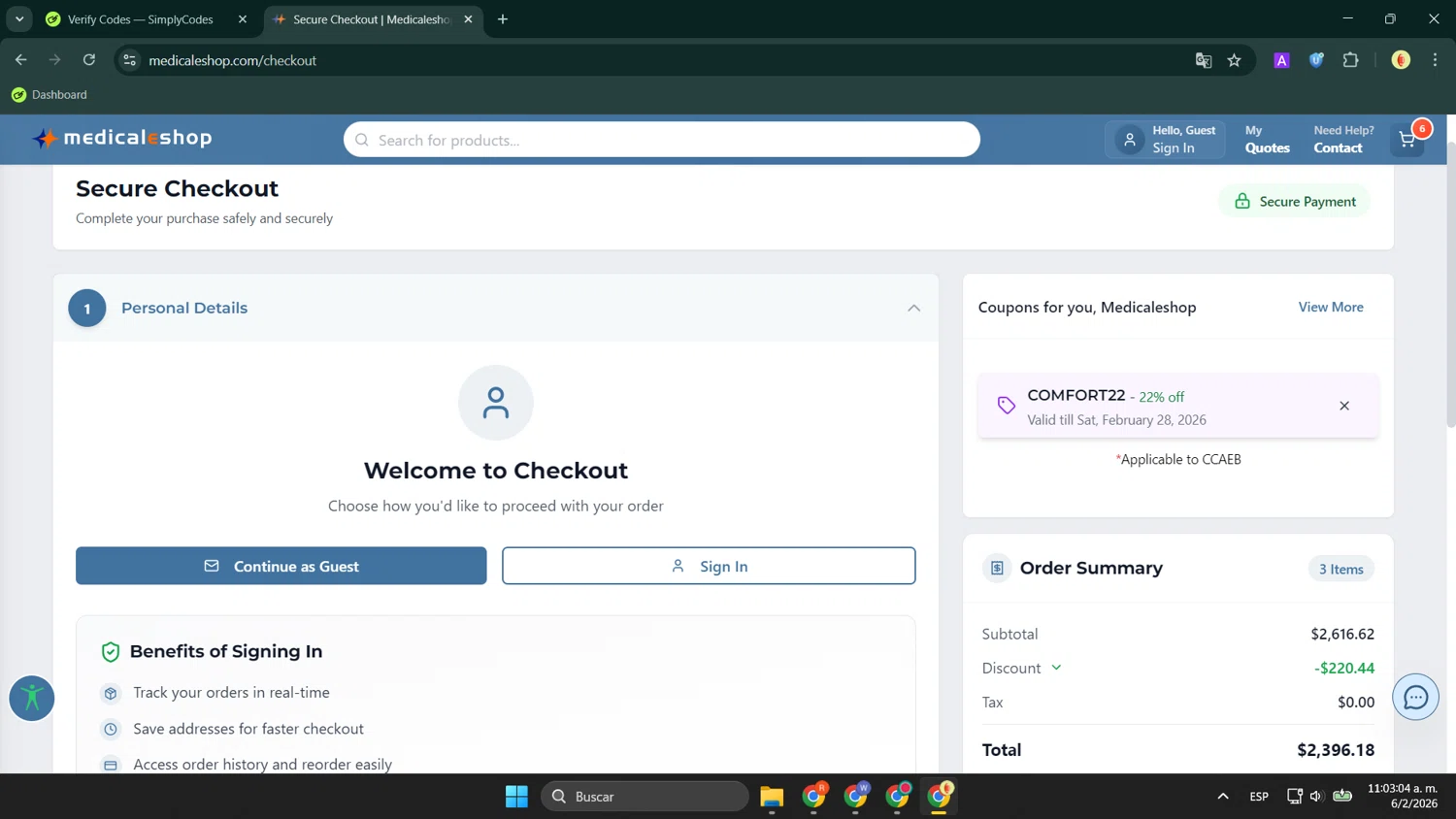
Task: Click the medicaleshop logo
Action: [x=123, y=138]
